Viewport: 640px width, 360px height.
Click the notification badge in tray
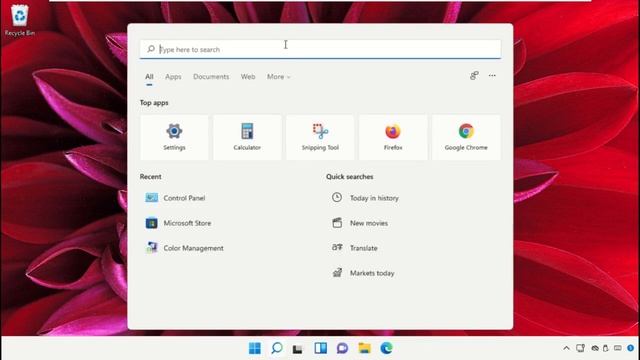(x=631, y=348)
